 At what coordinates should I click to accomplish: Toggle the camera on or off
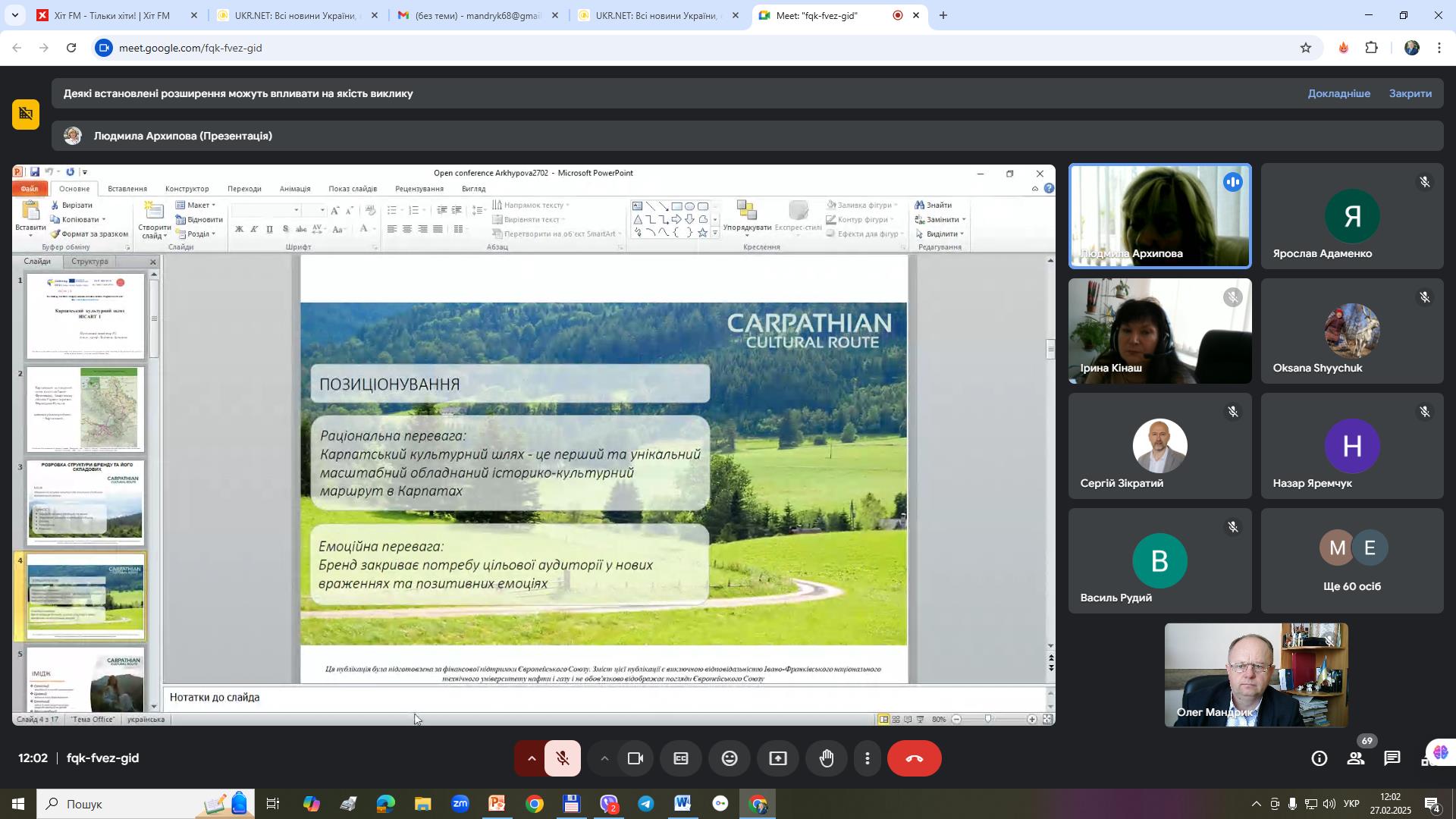tap(635, 759)
